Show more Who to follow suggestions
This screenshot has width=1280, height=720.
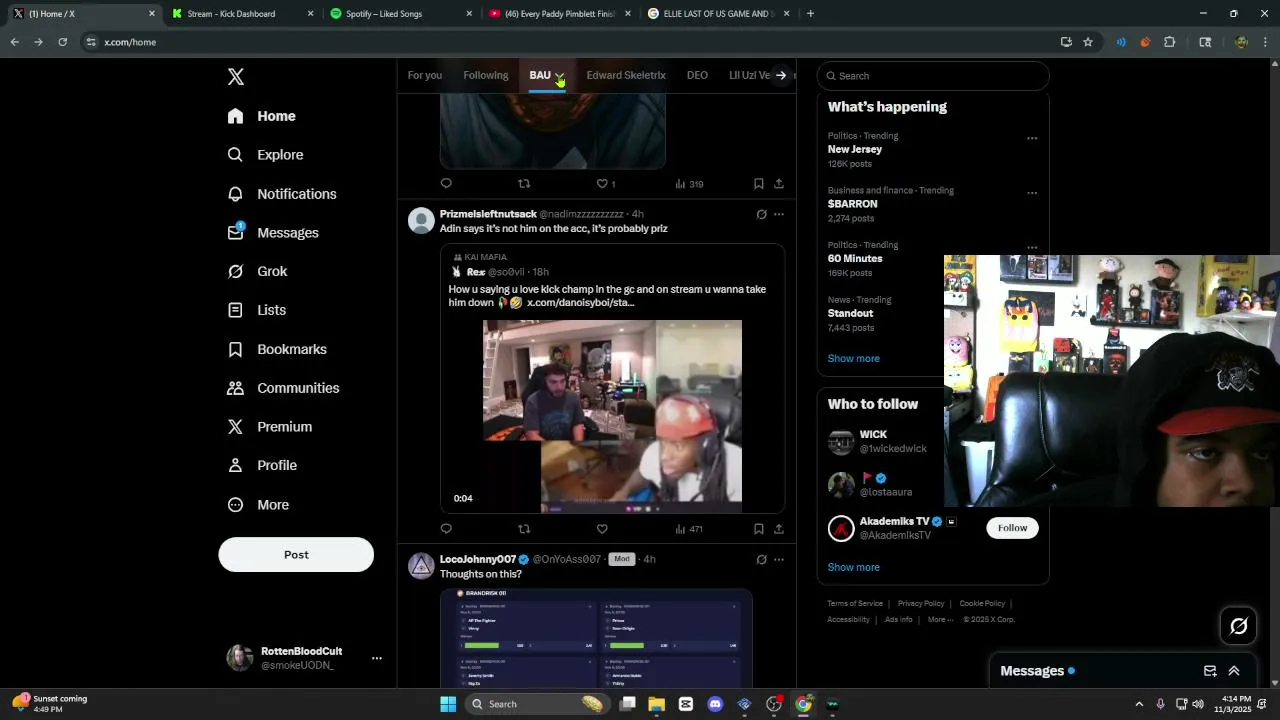point(854,567)
